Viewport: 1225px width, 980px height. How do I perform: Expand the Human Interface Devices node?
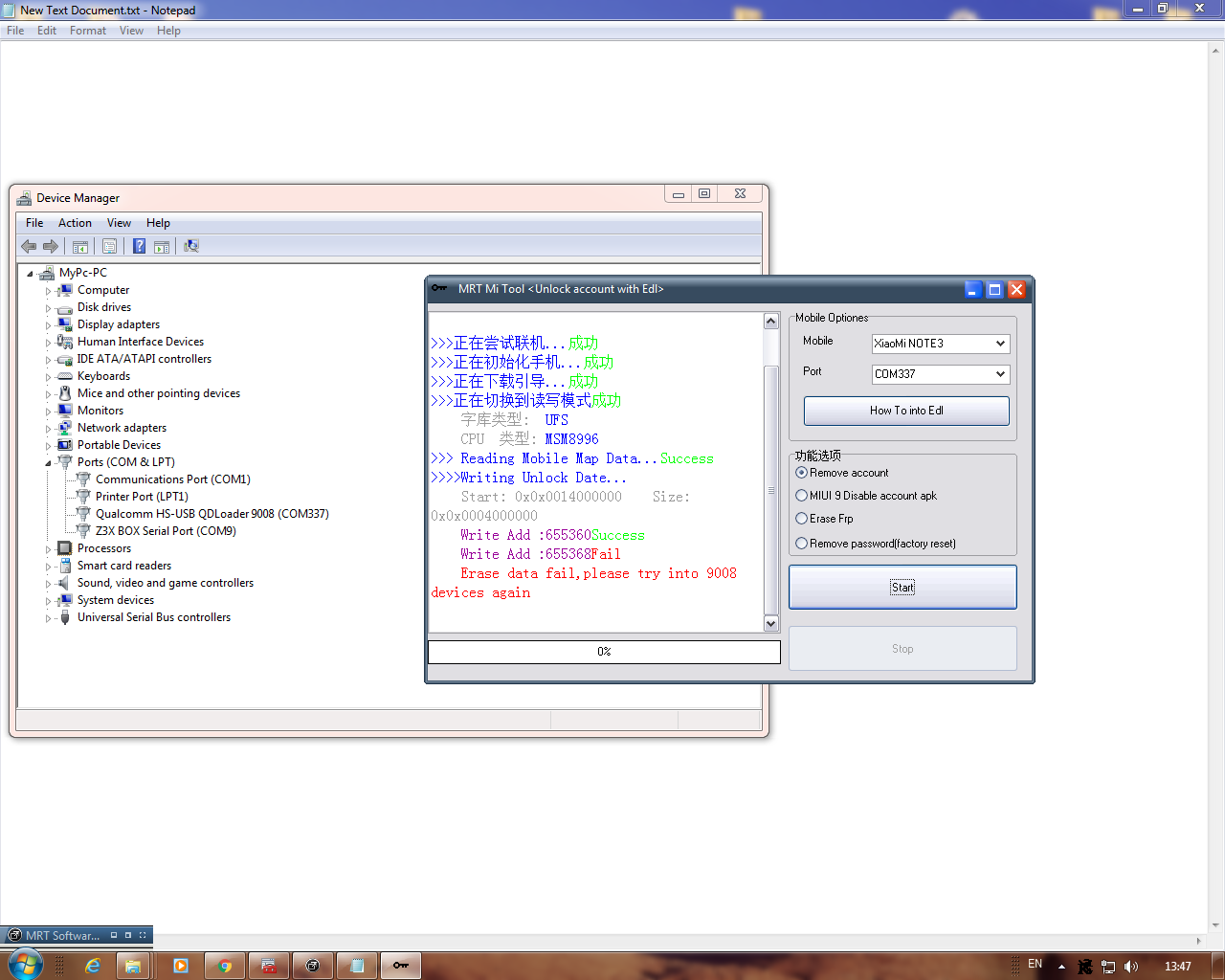pyautogui.click(x=48, y=343)
